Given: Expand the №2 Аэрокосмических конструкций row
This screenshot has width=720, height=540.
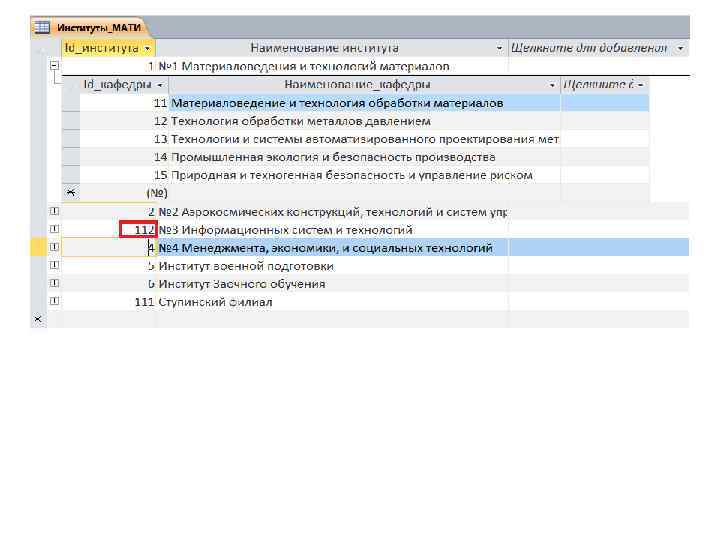Looking at the screenshot, I should click(54, 211).
